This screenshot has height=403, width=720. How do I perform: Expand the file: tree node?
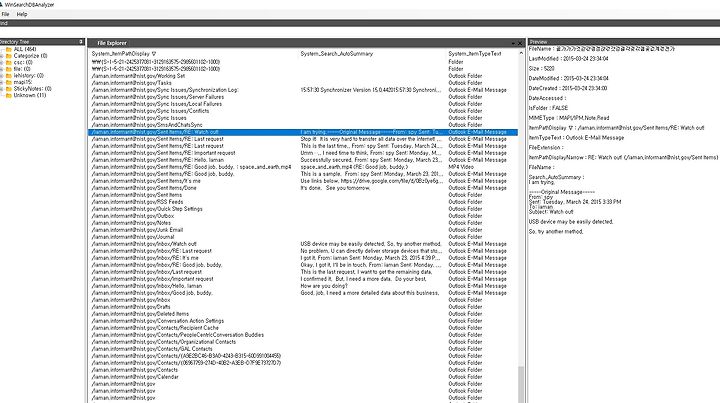coord(2,69)
